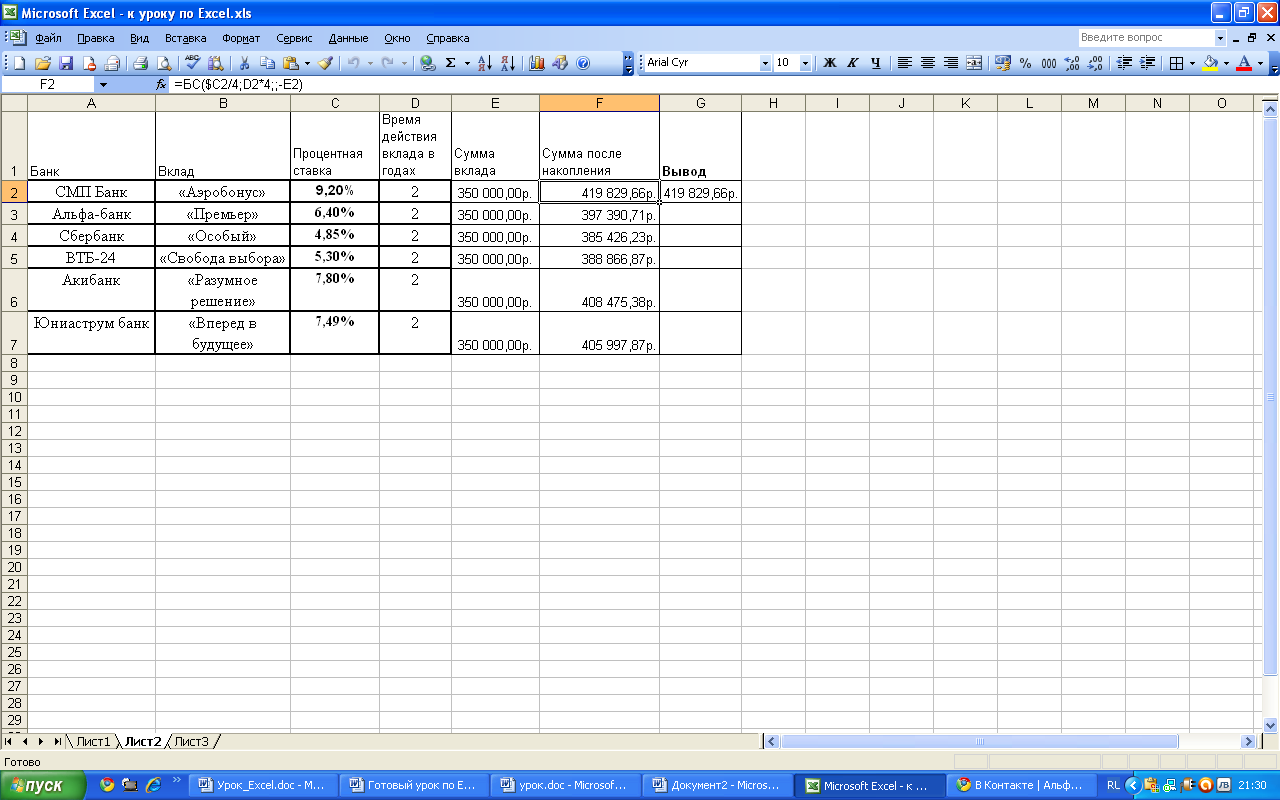This screenshot has height=800, width=1280.
Task: Launch the Chart Wizard icon
Action: (x=537, y=63)
